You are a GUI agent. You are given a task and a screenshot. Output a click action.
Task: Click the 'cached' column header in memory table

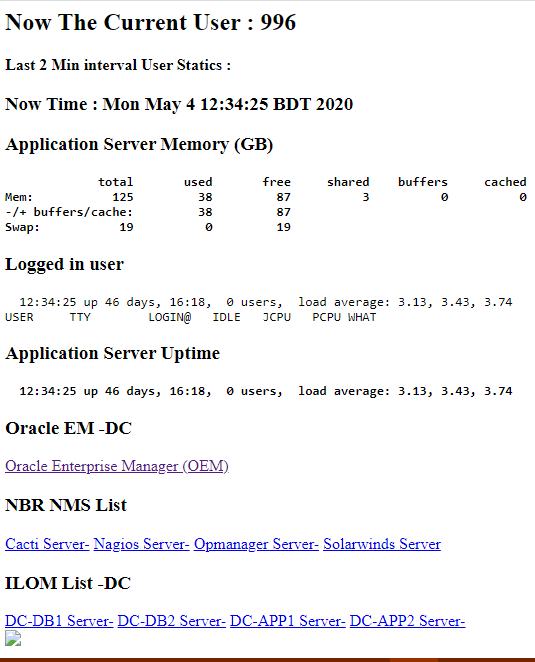click(505, 182)
